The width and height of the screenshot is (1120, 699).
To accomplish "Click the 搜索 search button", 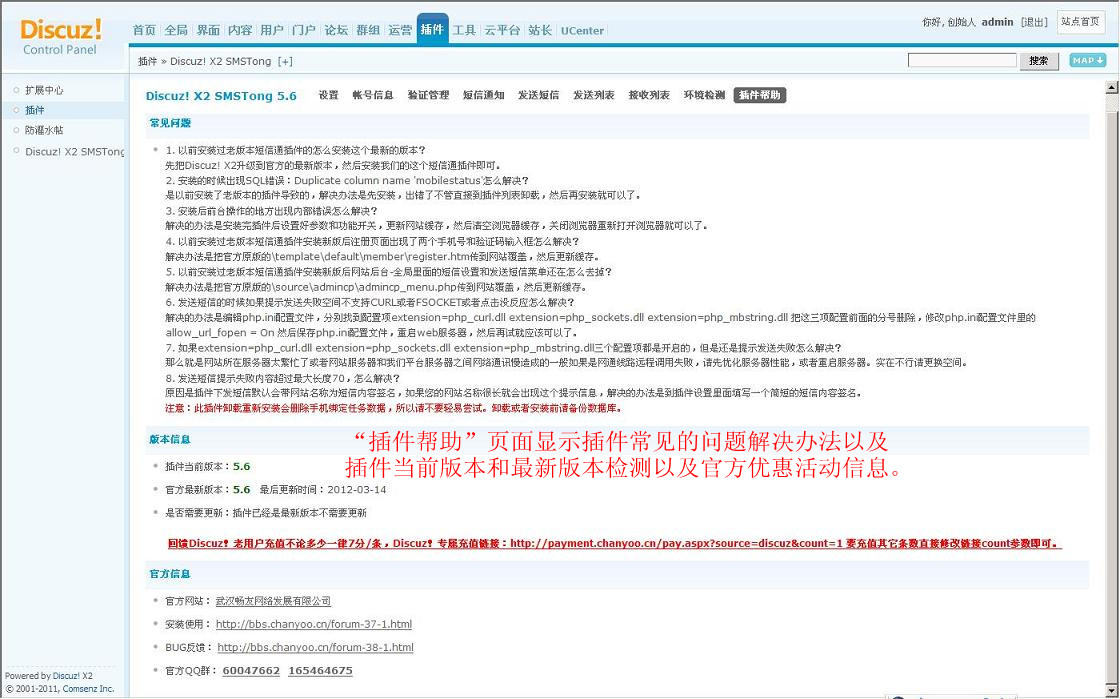I will pos(1039,61).
